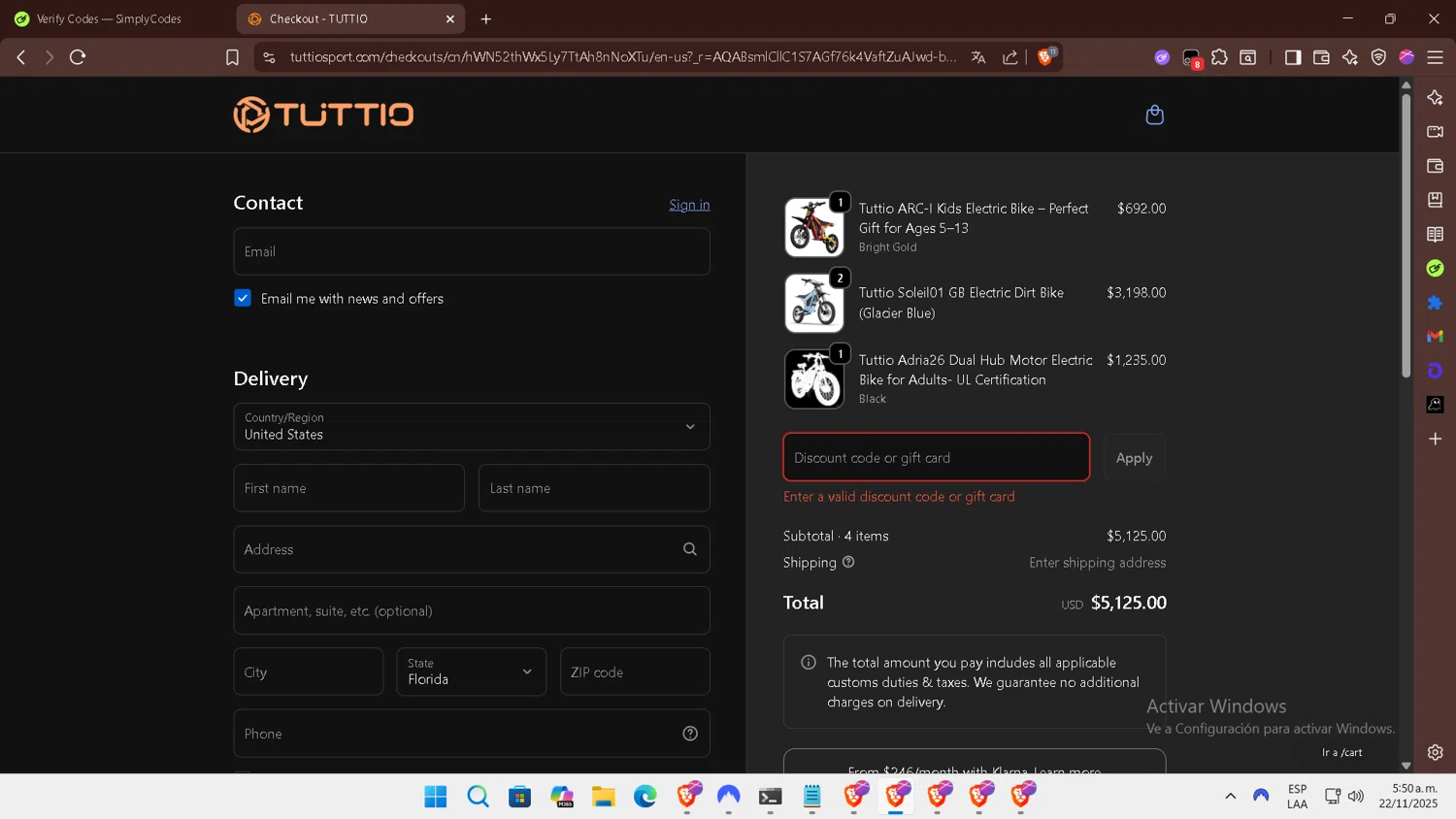Image resolution: width=1456 pixels, height=819 pixels.
Task: Click the Address input field
Action: point(472,549)
